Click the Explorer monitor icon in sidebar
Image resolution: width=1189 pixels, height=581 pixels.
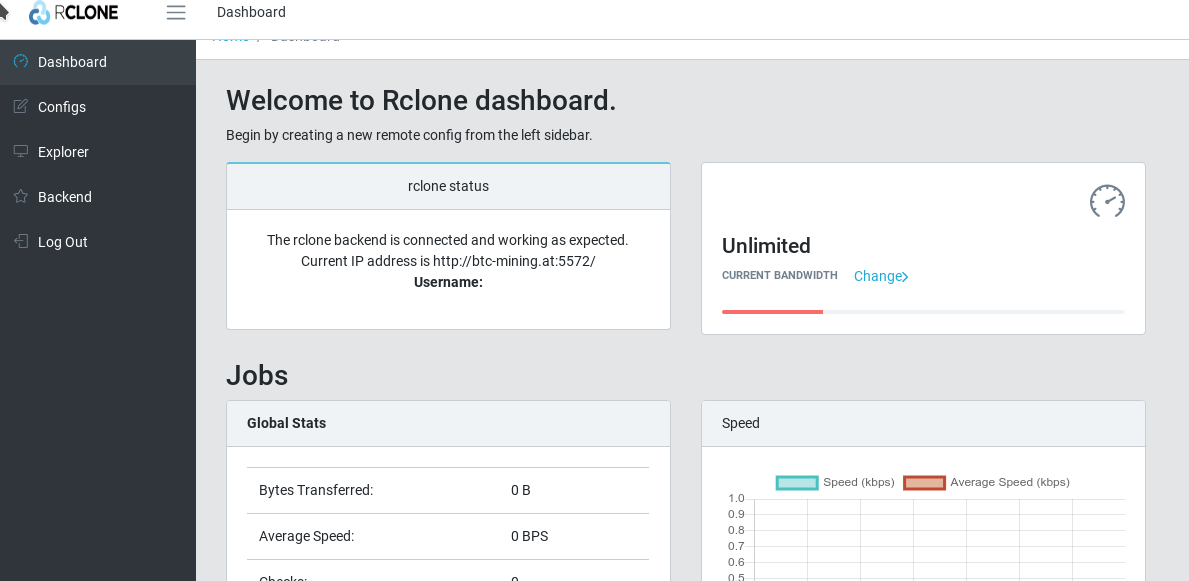(x=21, y=151)
